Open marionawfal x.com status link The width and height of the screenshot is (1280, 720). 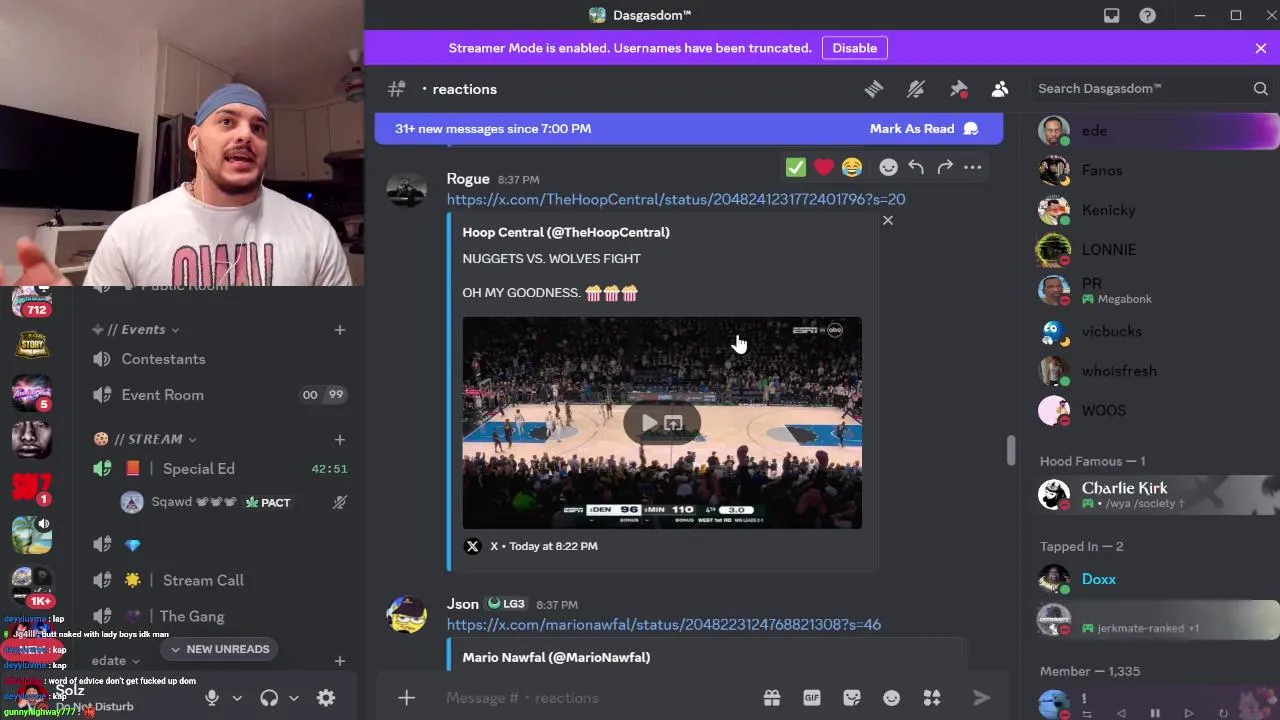click(664, 624)
